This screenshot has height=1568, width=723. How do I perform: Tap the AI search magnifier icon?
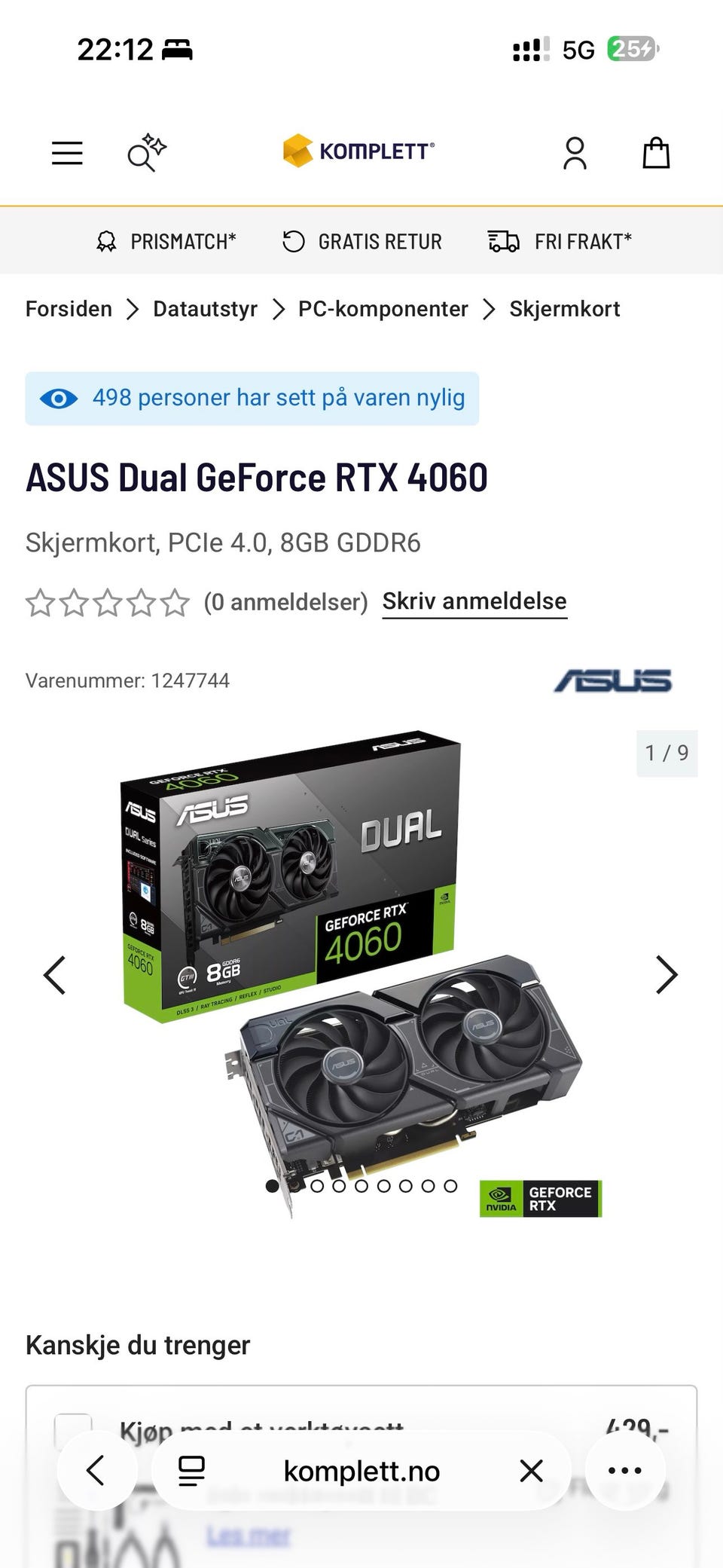pyautogui.click(x=146, y=153)
